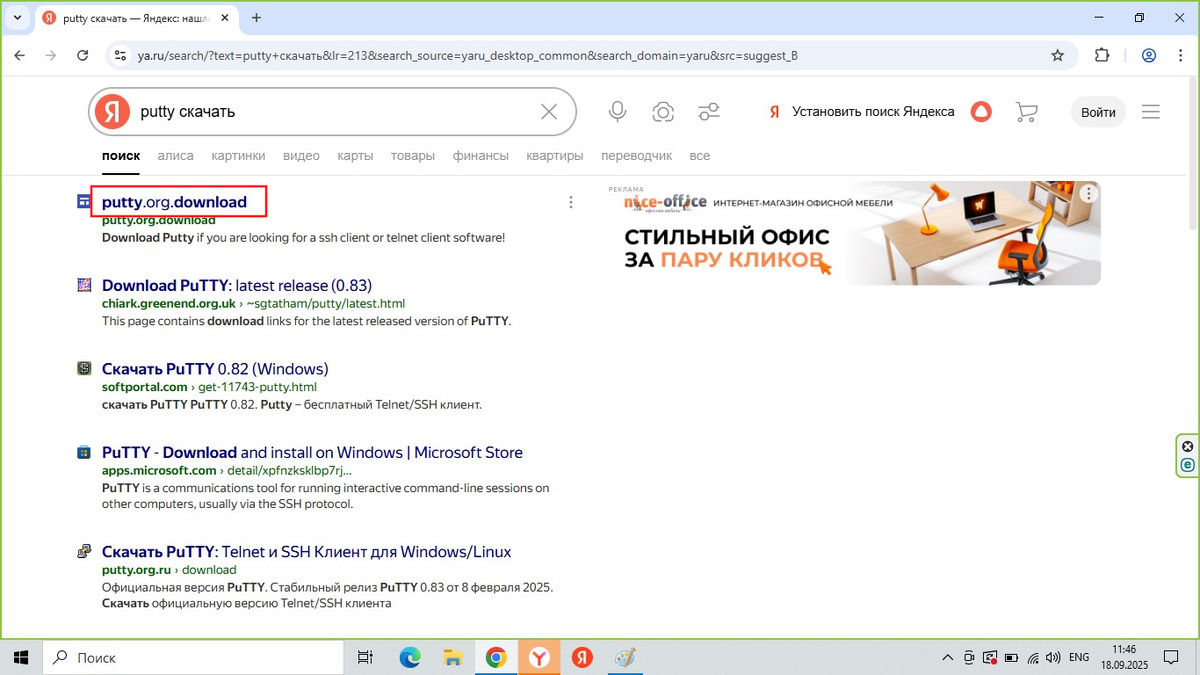Switch to the 'финансы' tab
Image resolution: width=1200 pixels, height=675 pixels.
[x=481, y=156]
